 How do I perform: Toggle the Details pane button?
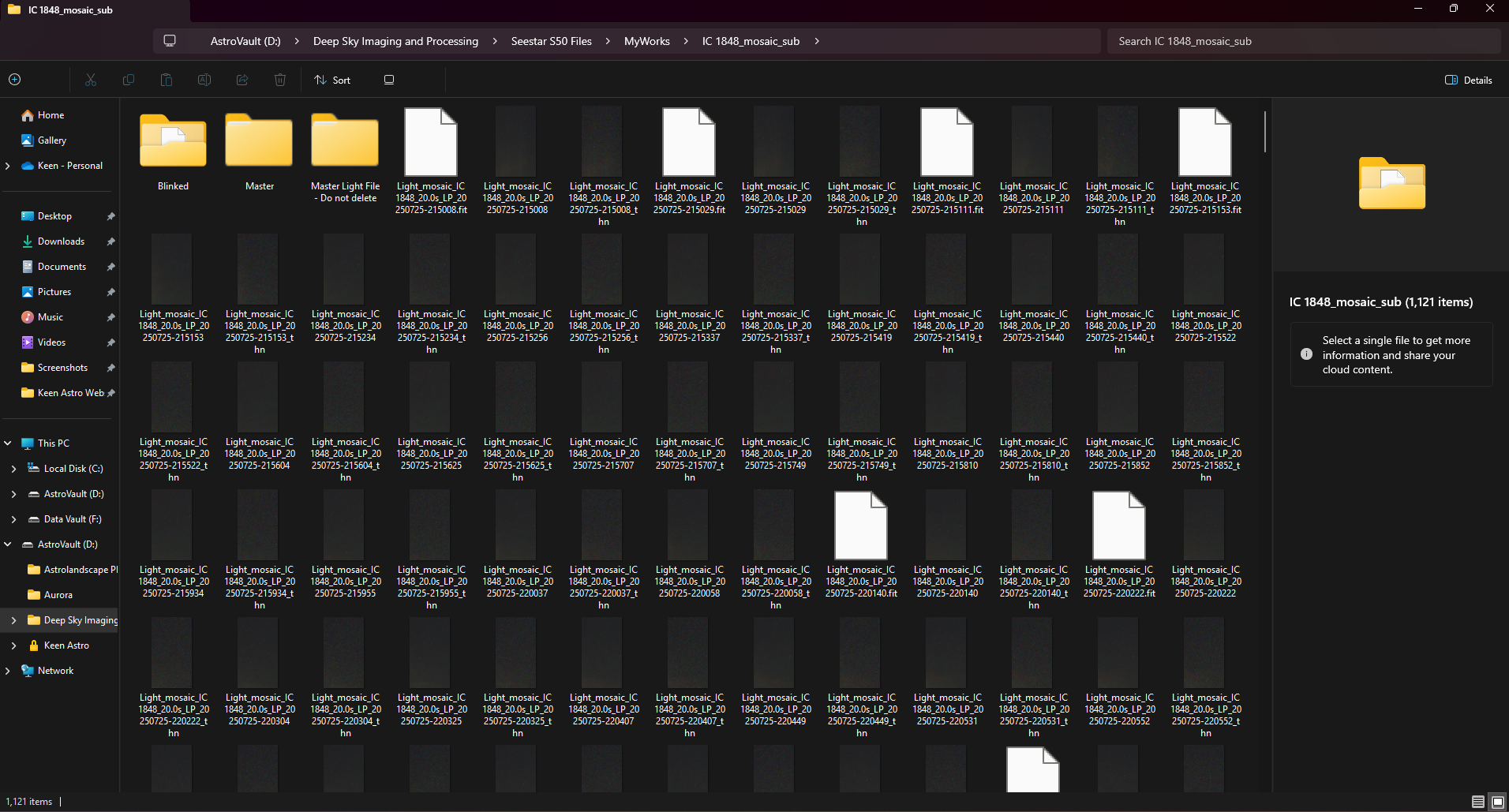1468,80
